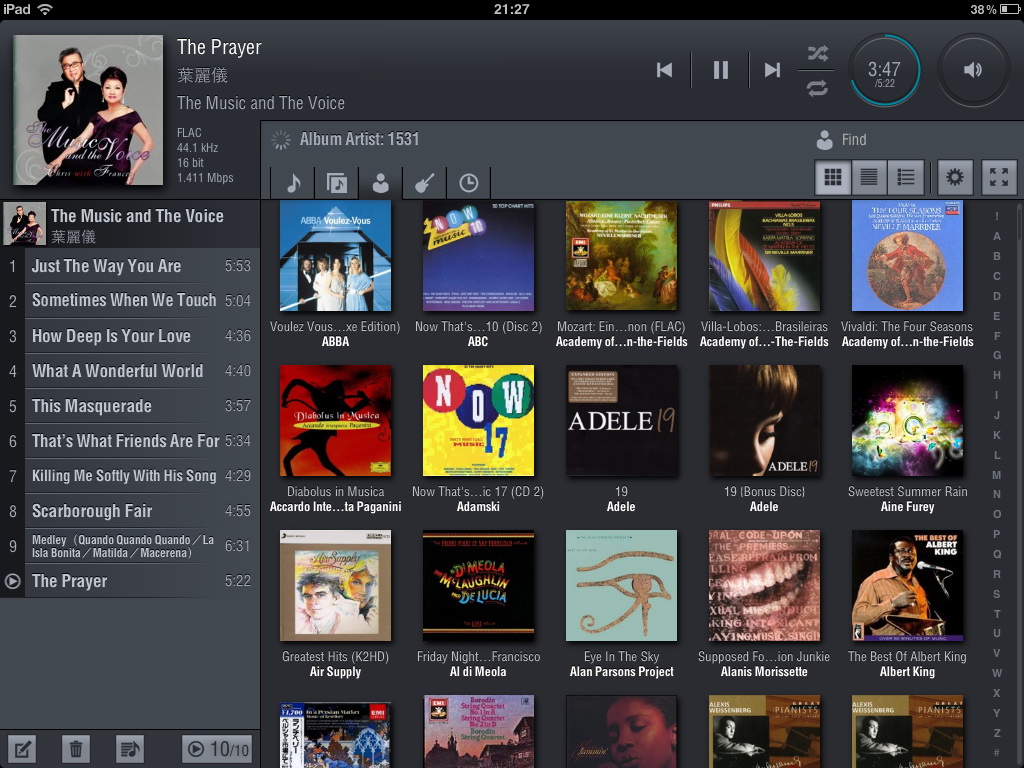
Task: Open The Music and The Voice playlist header
Action: pyautogui.click(x=130, y=224)
